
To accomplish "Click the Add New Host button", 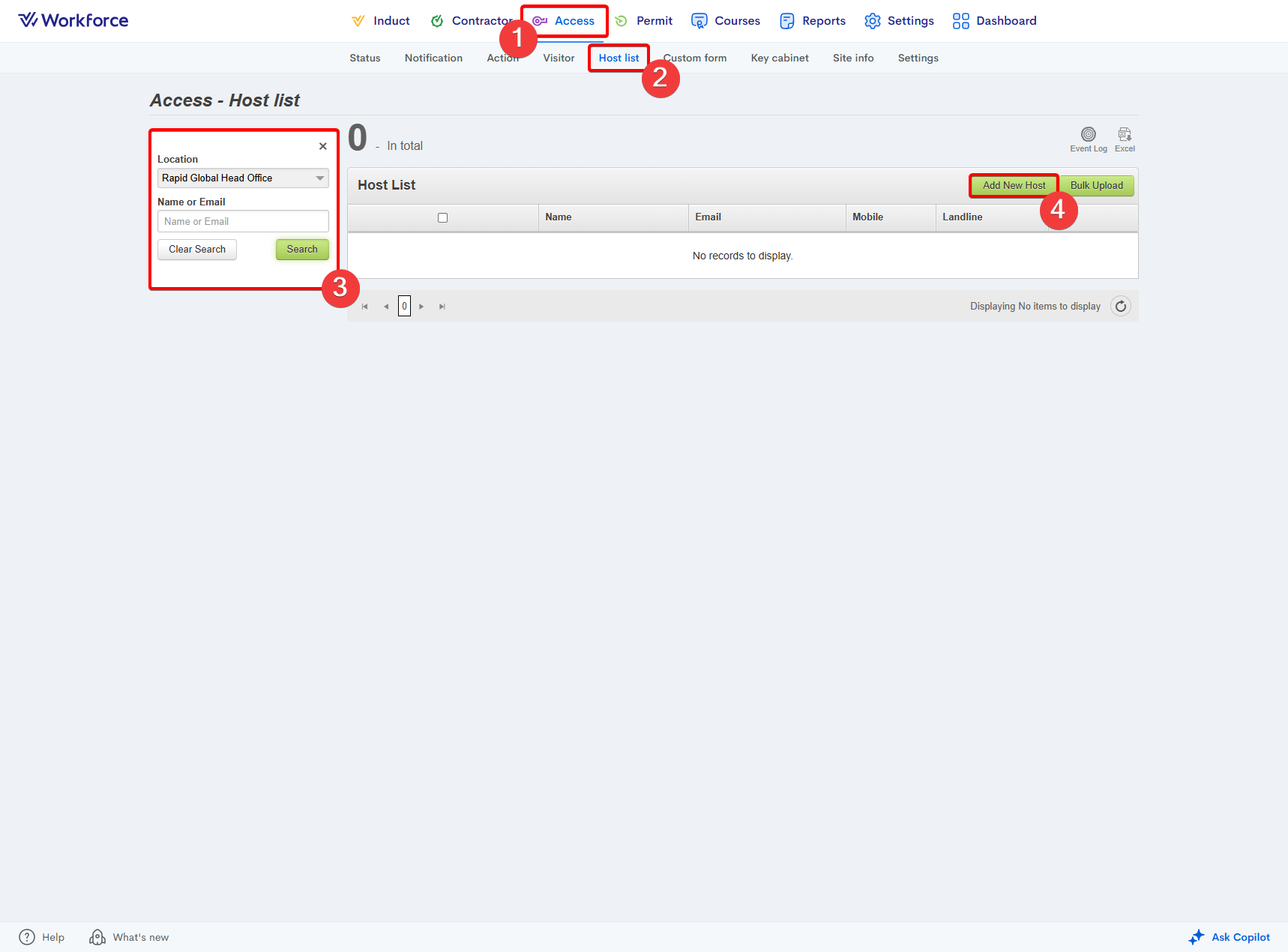I will click(x=1014, y=186).
